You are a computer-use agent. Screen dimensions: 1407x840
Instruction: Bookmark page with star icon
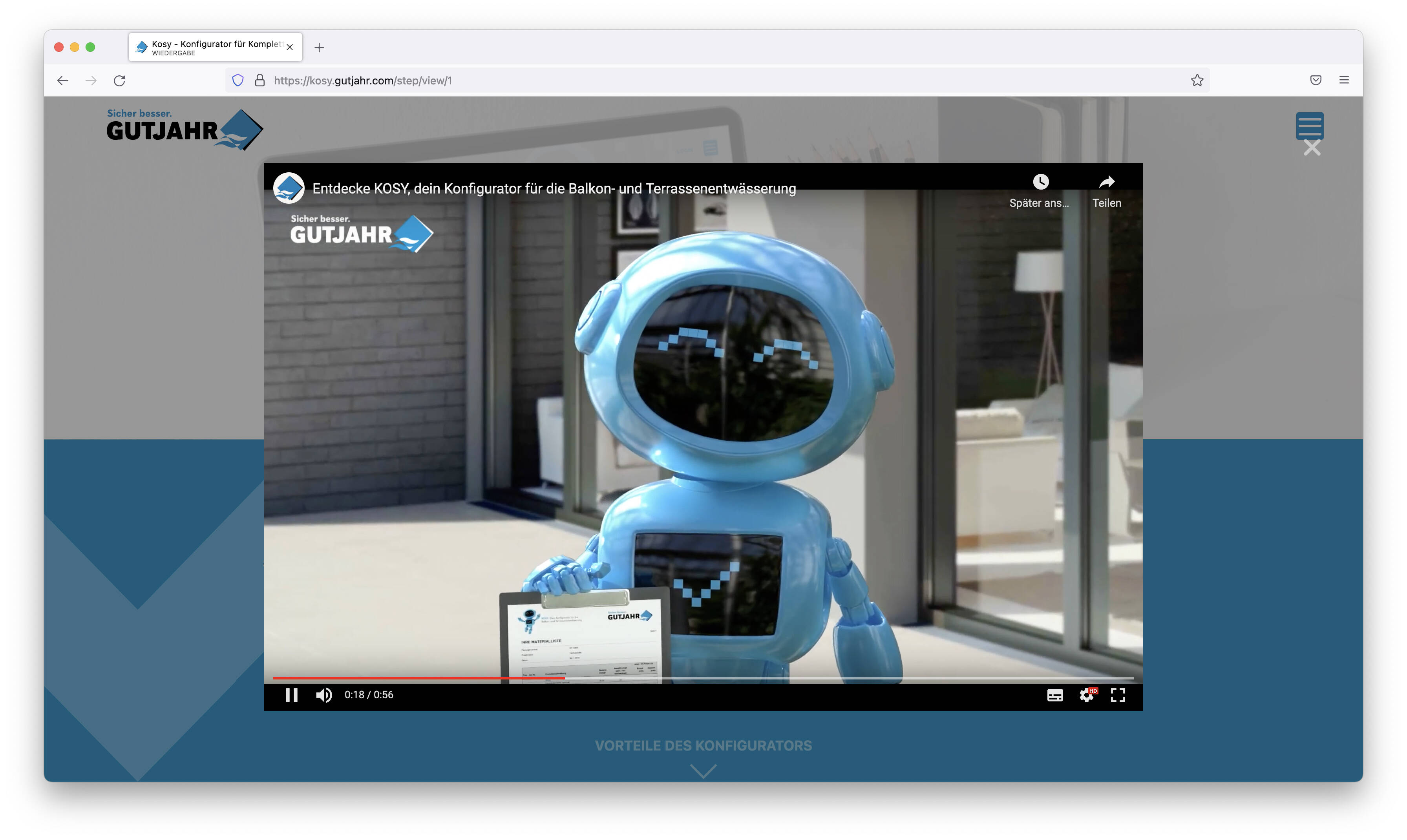(x=1197, y=80)
